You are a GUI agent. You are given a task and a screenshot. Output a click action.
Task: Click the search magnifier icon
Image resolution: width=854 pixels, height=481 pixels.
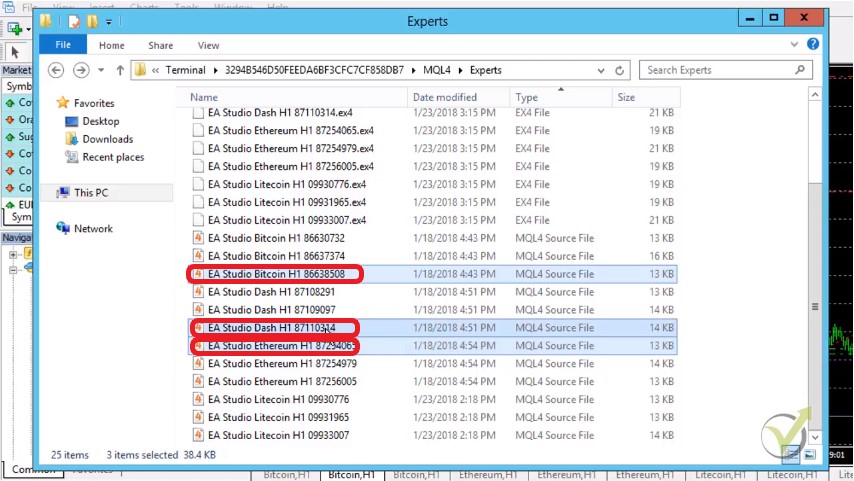click(x=800, y=70)
